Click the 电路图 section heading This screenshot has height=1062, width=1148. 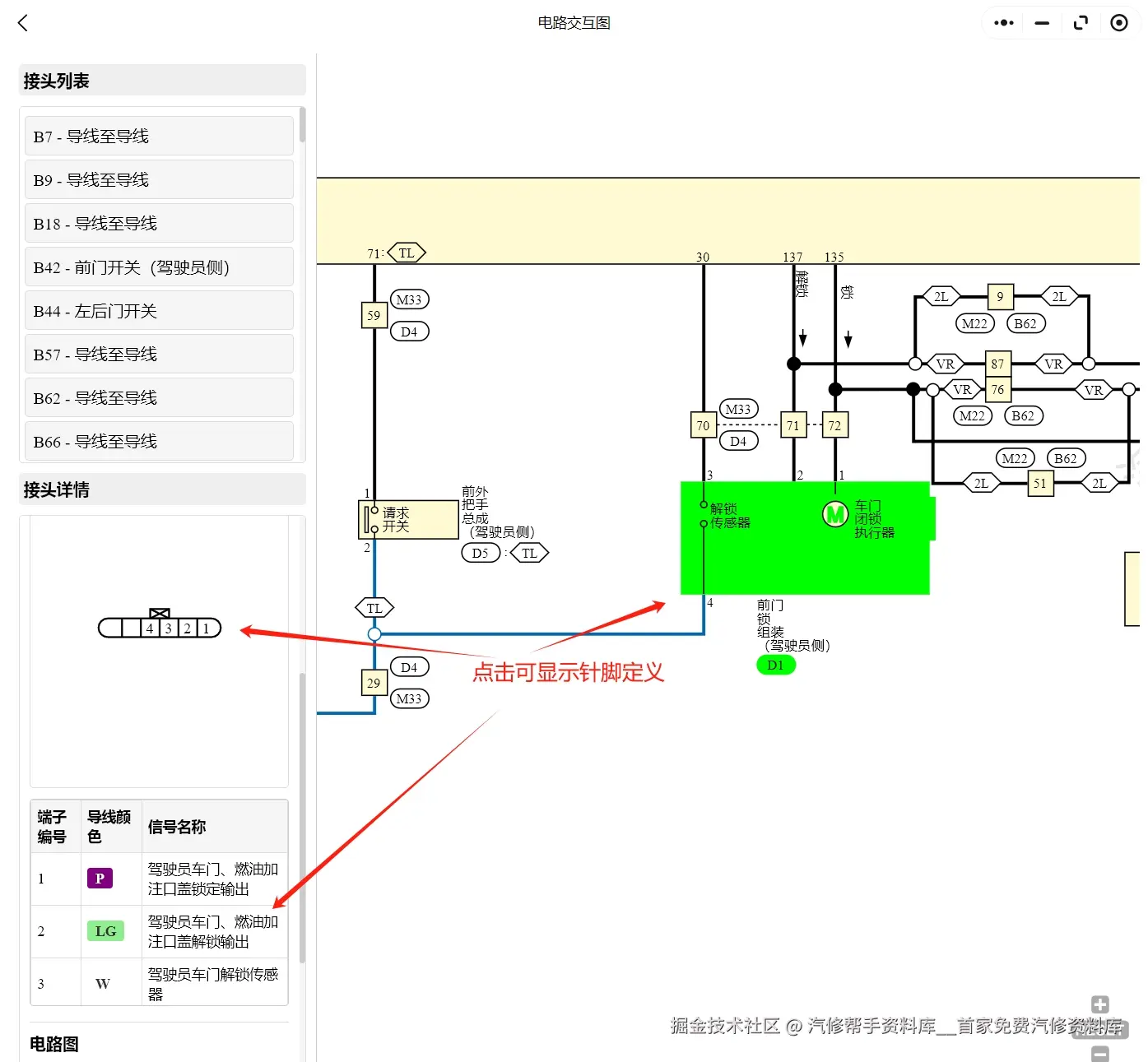coord(54,1044)
